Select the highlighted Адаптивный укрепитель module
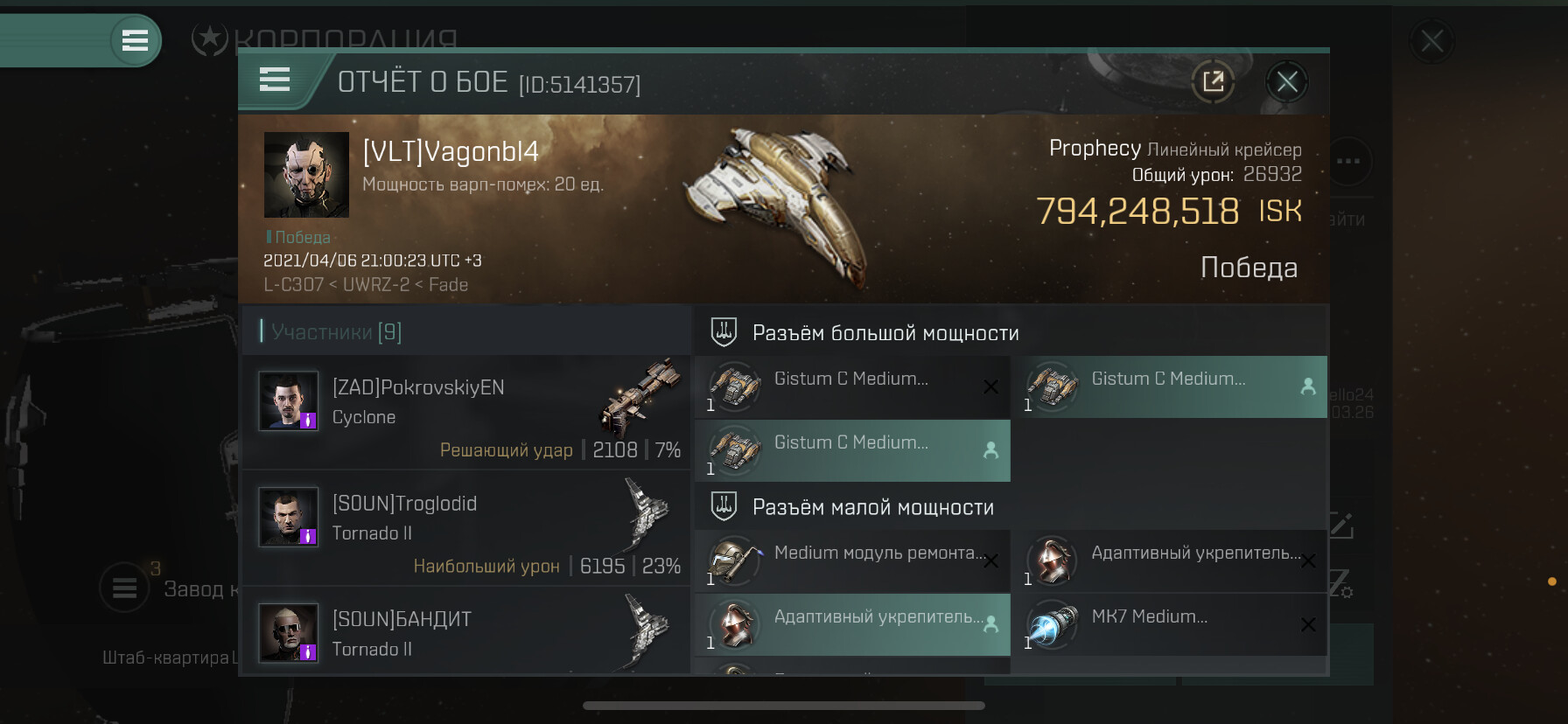Screen dimensions: 1568x724 (x=853, y=624)
